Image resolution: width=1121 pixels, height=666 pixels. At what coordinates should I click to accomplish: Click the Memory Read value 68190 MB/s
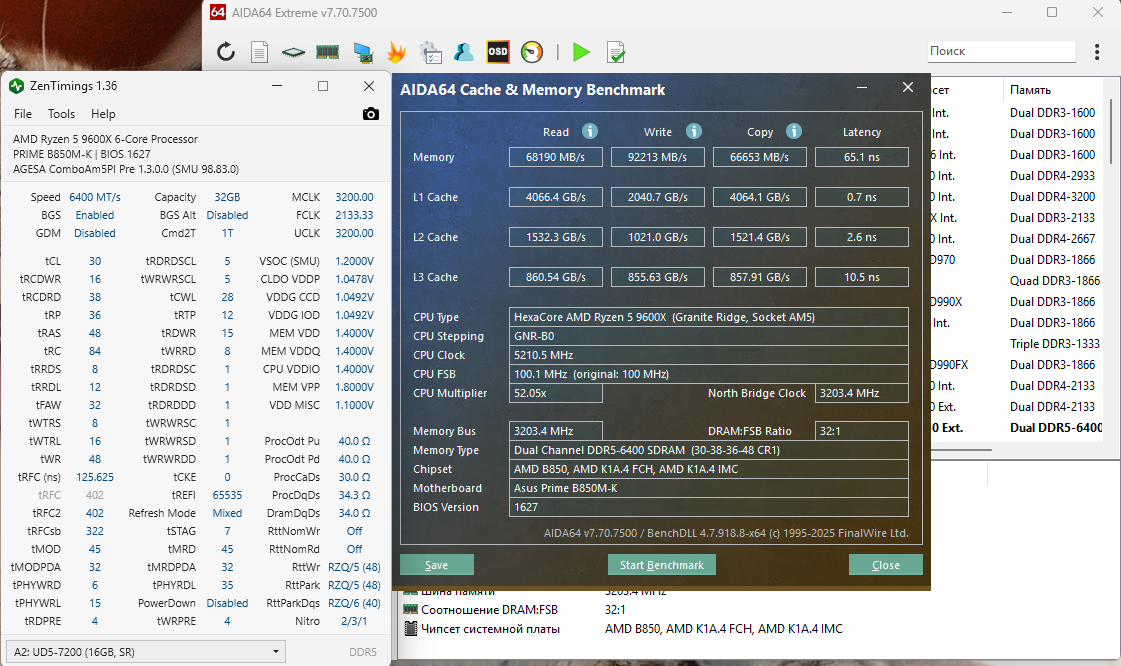pyautogui.click(x=555, y=157)
